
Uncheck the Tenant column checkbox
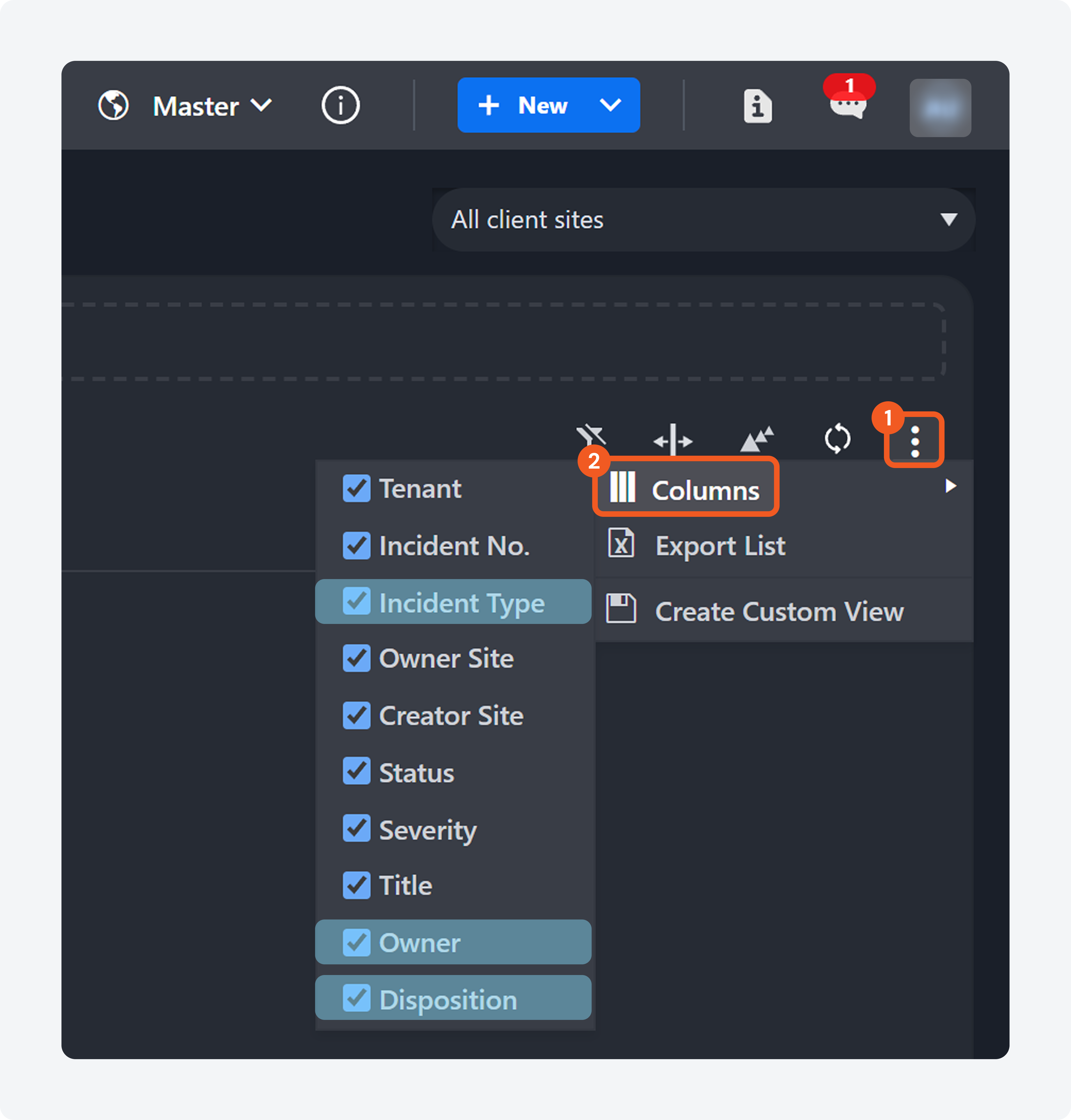[356, 489]
